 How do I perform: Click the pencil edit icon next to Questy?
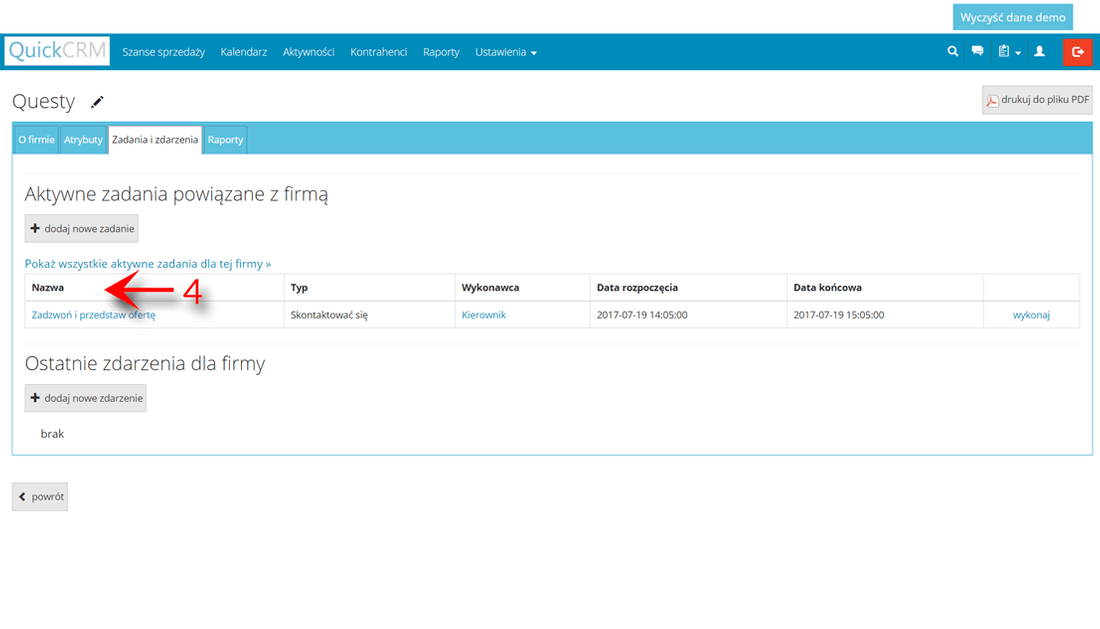(97, 102)
